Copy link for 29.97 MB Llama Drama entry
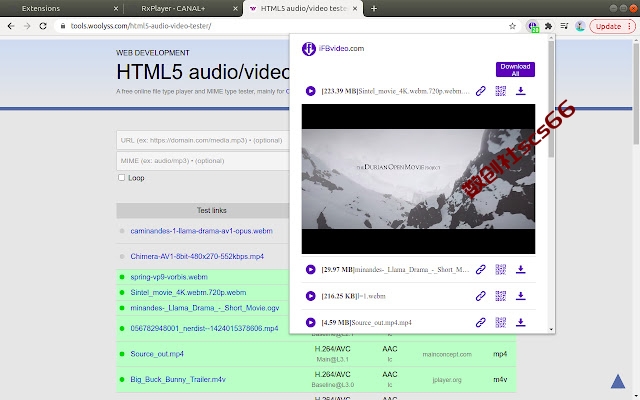 point(480,269)
